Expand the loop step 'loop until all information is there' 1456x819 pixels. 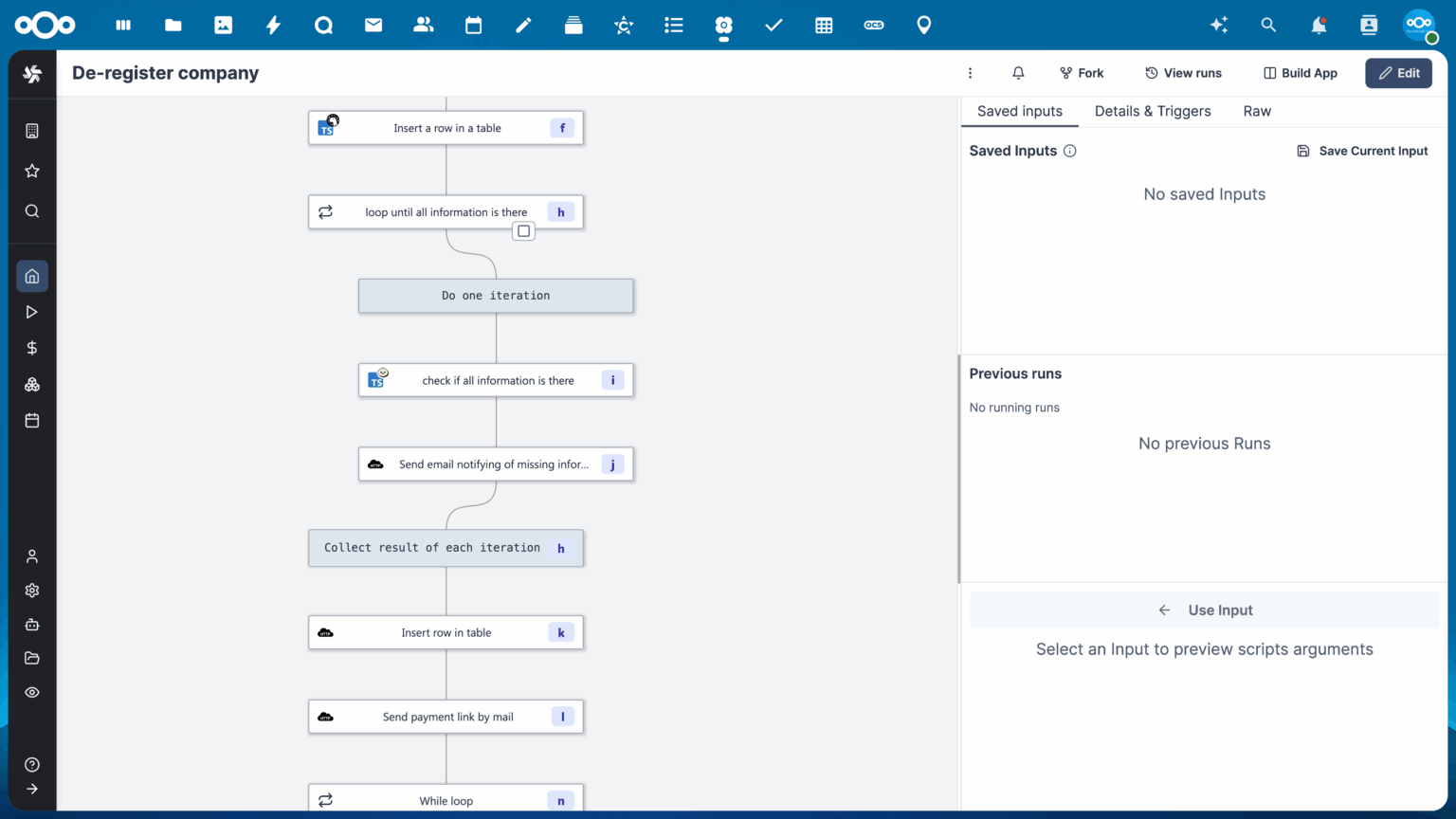523,230
